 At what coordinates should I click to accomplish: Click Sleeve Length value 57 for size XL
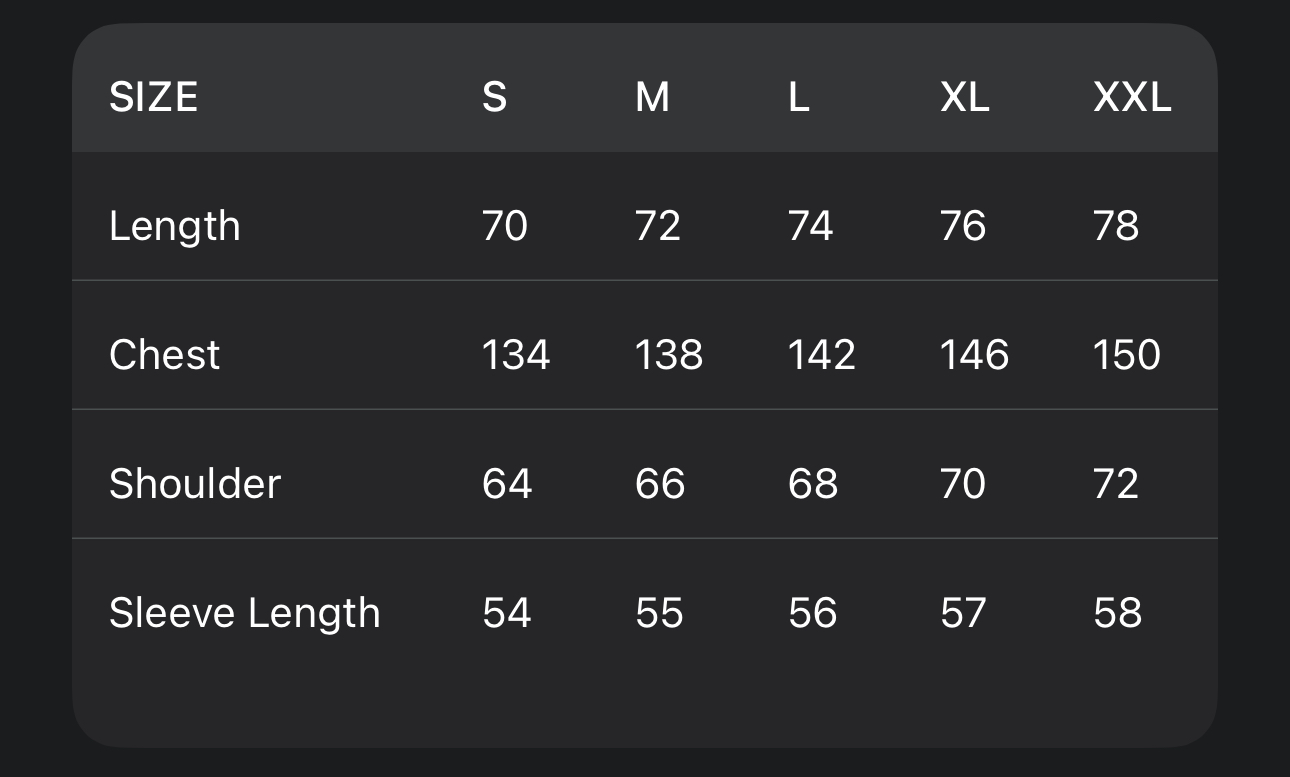962,614
